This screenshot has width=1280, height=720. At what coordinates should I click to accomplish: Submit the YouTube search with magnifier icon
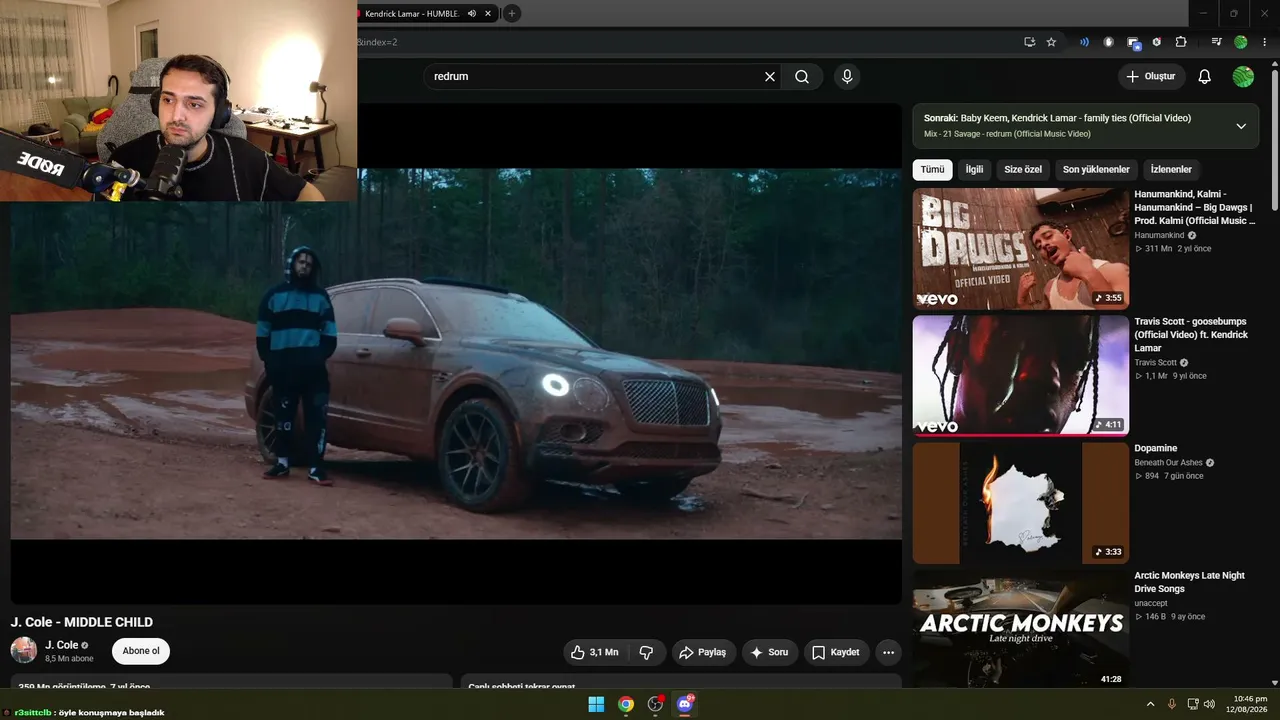(802, 77)
